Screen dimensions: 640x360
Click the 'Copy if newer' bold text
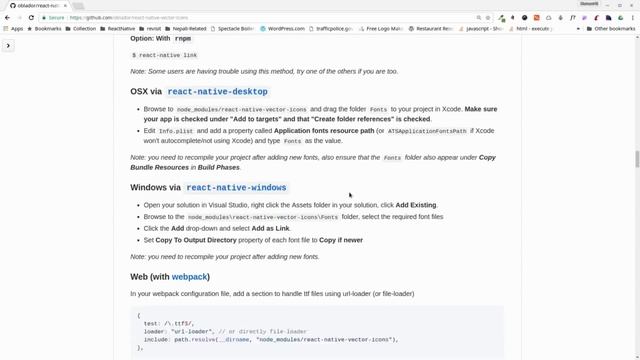[341, 240]
